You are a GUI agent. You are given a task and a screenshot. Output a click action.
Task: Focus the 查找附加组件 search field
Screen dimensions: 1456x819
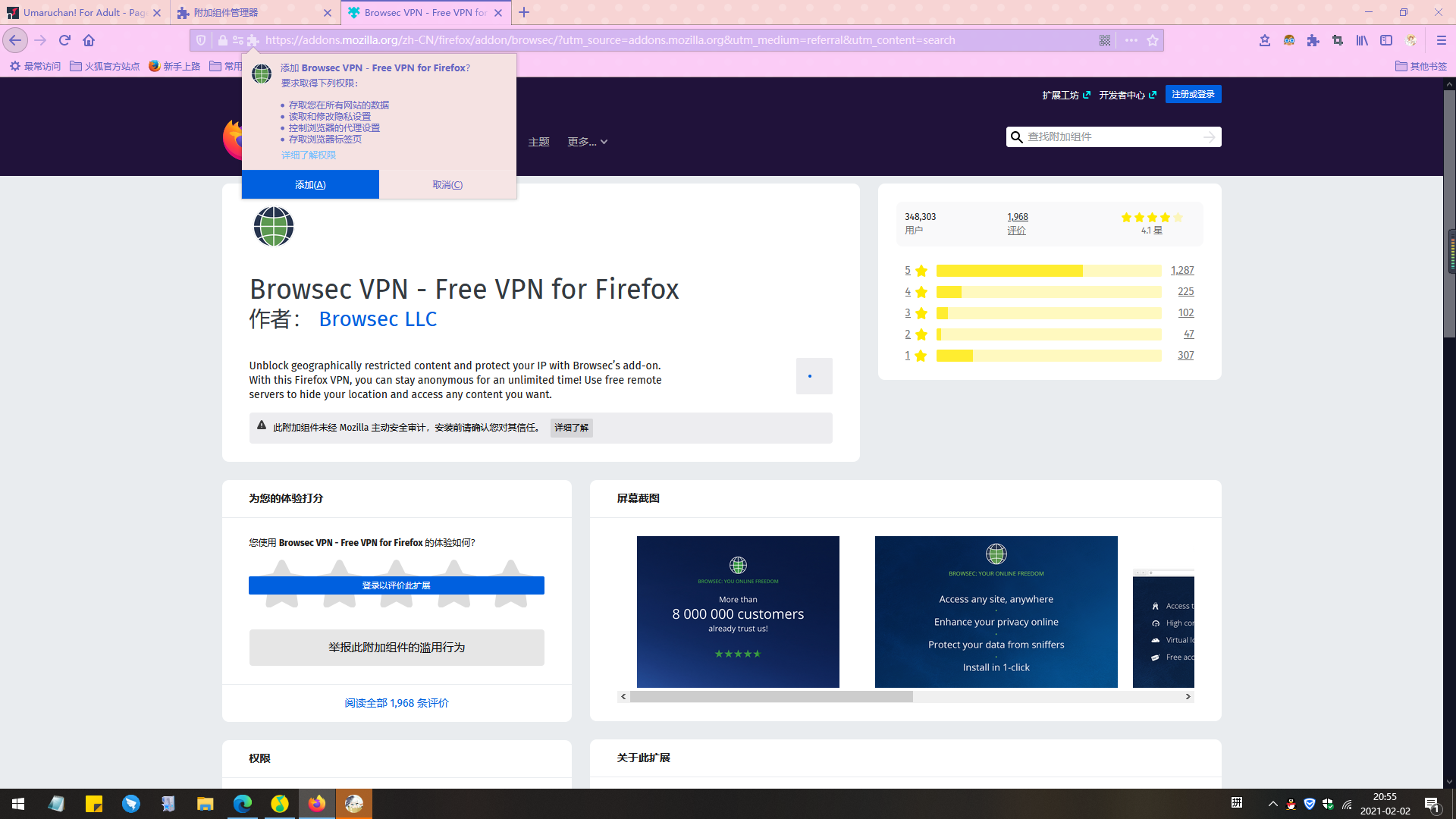pyautogui.click(x=1113, y=136)
